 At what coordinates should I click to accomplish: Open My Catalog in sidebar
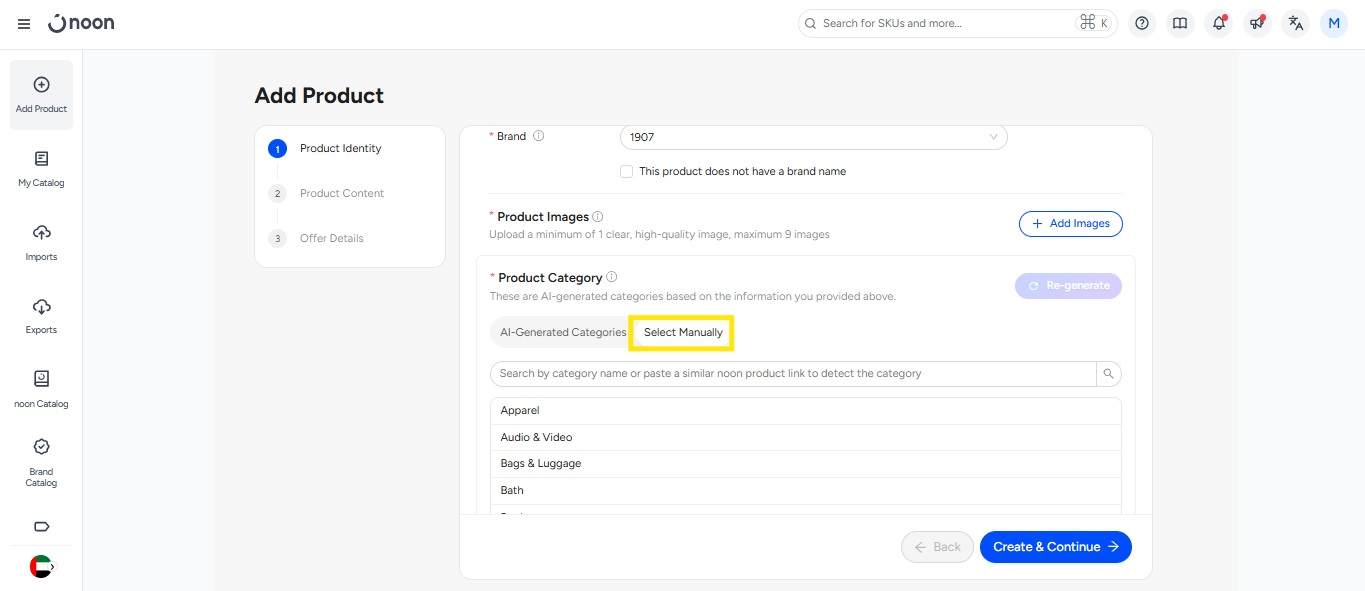point(41,168)
